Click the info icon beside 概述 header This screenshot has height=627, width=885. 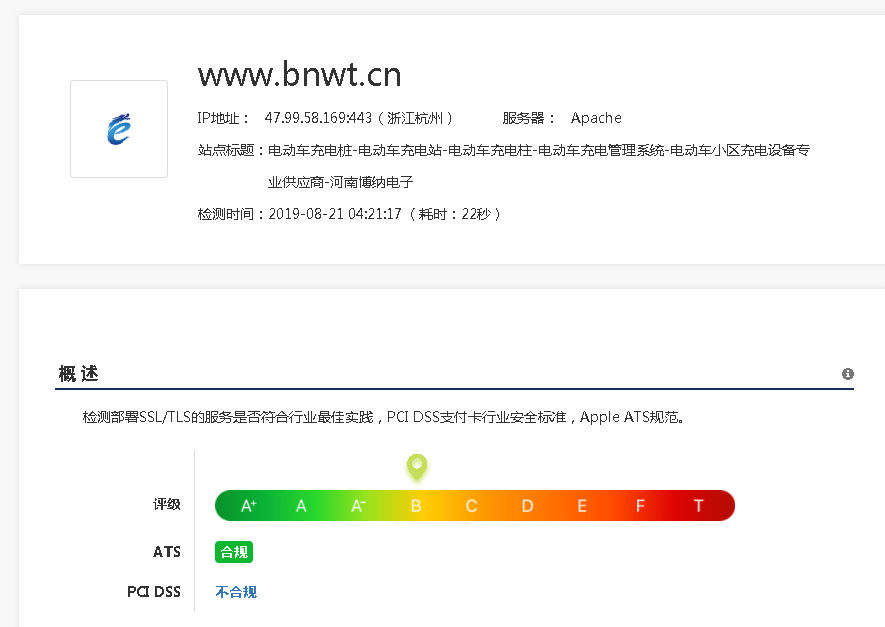tap(847, 374)
